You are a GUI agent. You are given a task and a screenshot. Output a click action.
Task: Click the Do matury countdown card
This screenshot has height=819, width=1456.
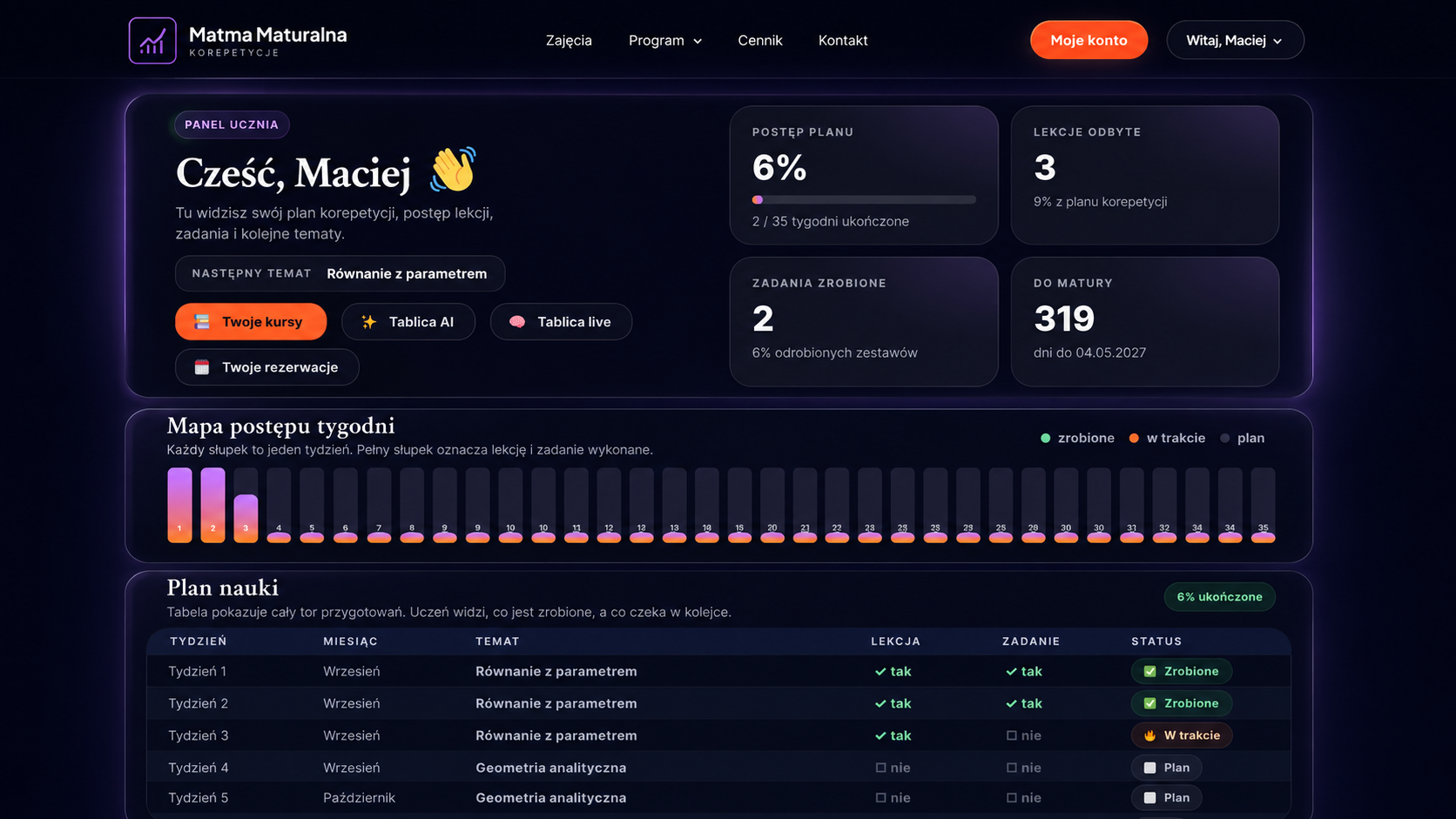point(1145,321)
